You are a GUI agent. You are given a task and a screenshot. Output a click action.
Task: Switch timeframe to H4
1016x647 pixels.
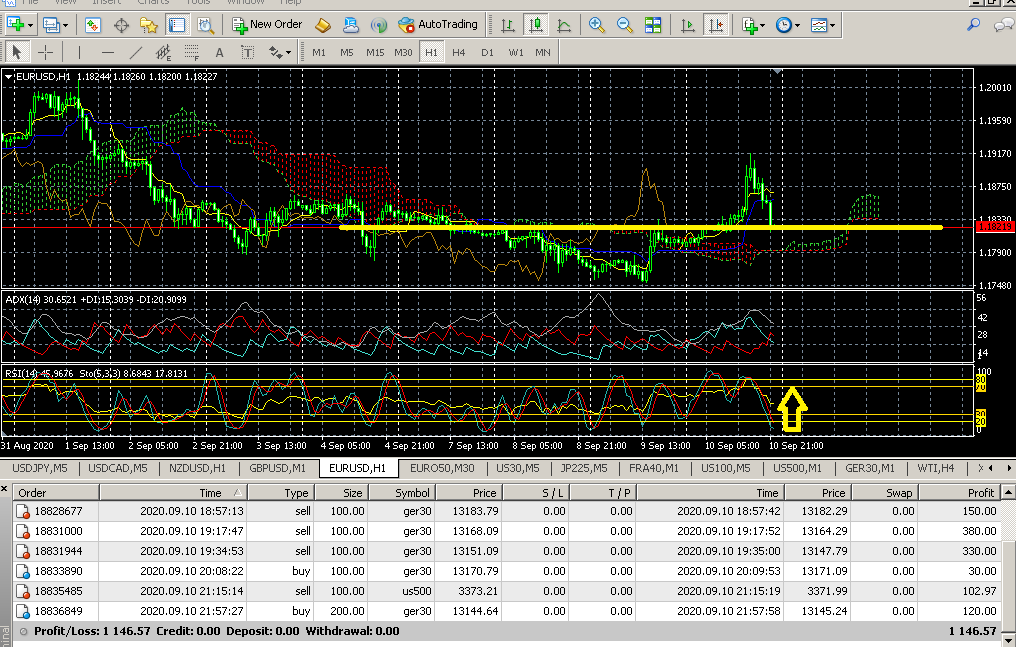[459, 52]
